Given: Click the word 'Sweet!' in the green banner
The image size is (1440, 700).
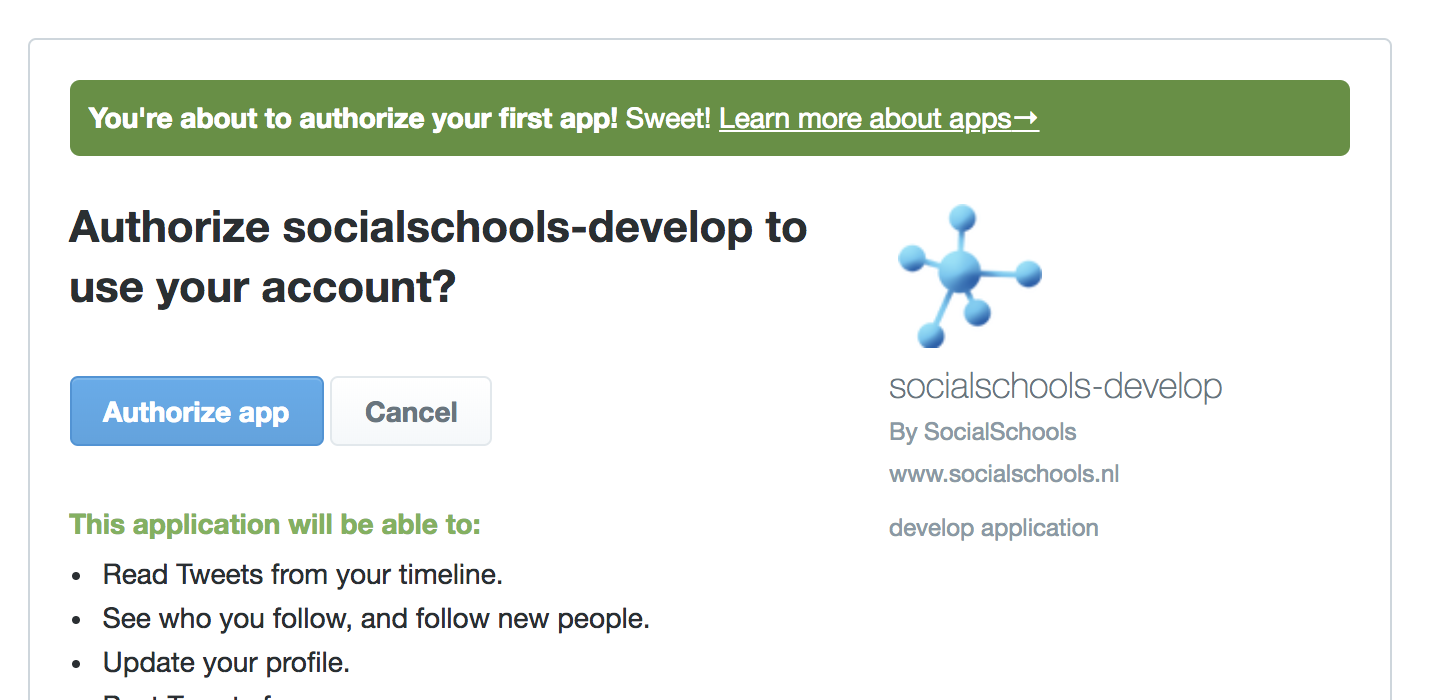Looking at the screenshot, I should (667, 119).
